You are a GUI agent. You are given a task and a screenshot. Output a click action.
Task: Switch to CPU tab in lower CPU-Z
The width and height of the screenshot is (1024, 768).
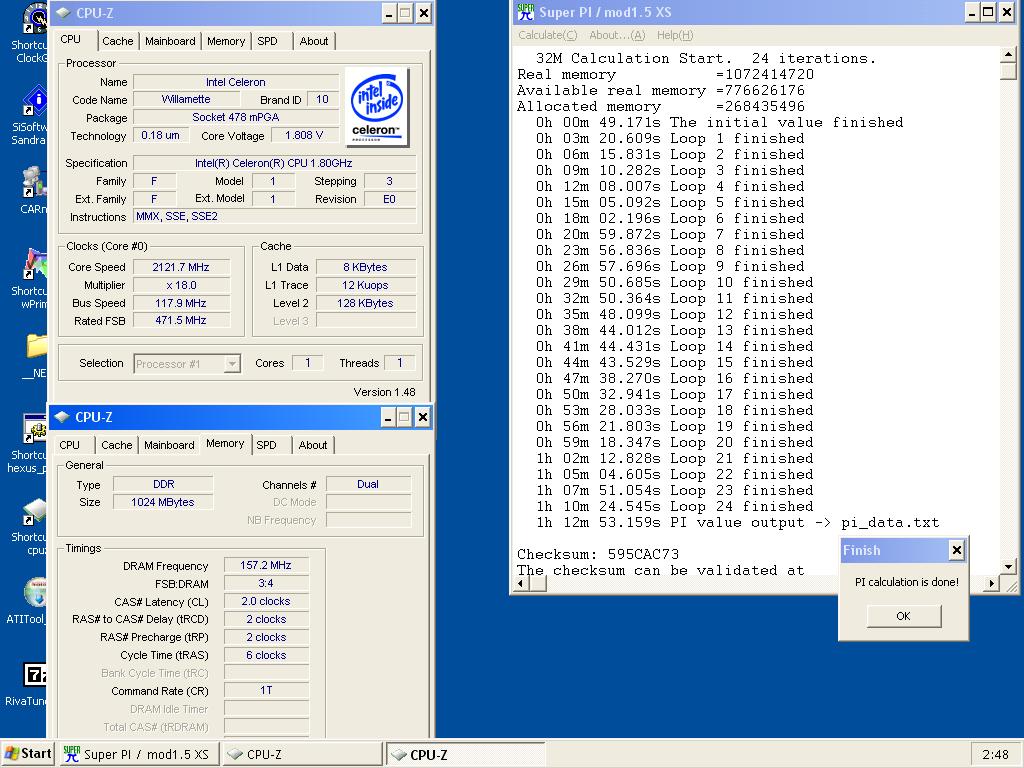[70, 445]
